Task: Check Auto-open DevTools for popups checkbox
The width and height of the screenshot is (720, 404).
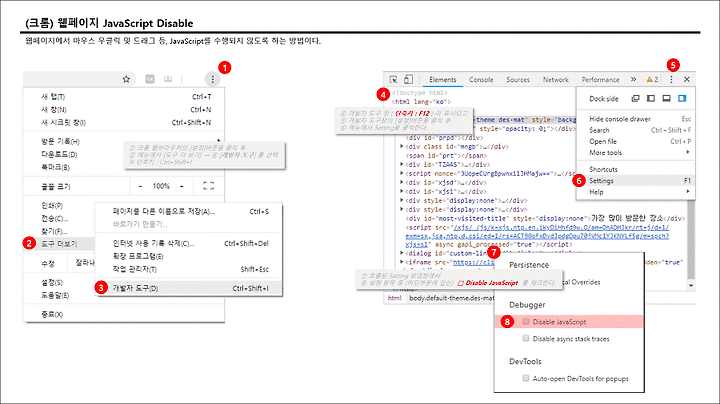Action: tap(526, 378)
